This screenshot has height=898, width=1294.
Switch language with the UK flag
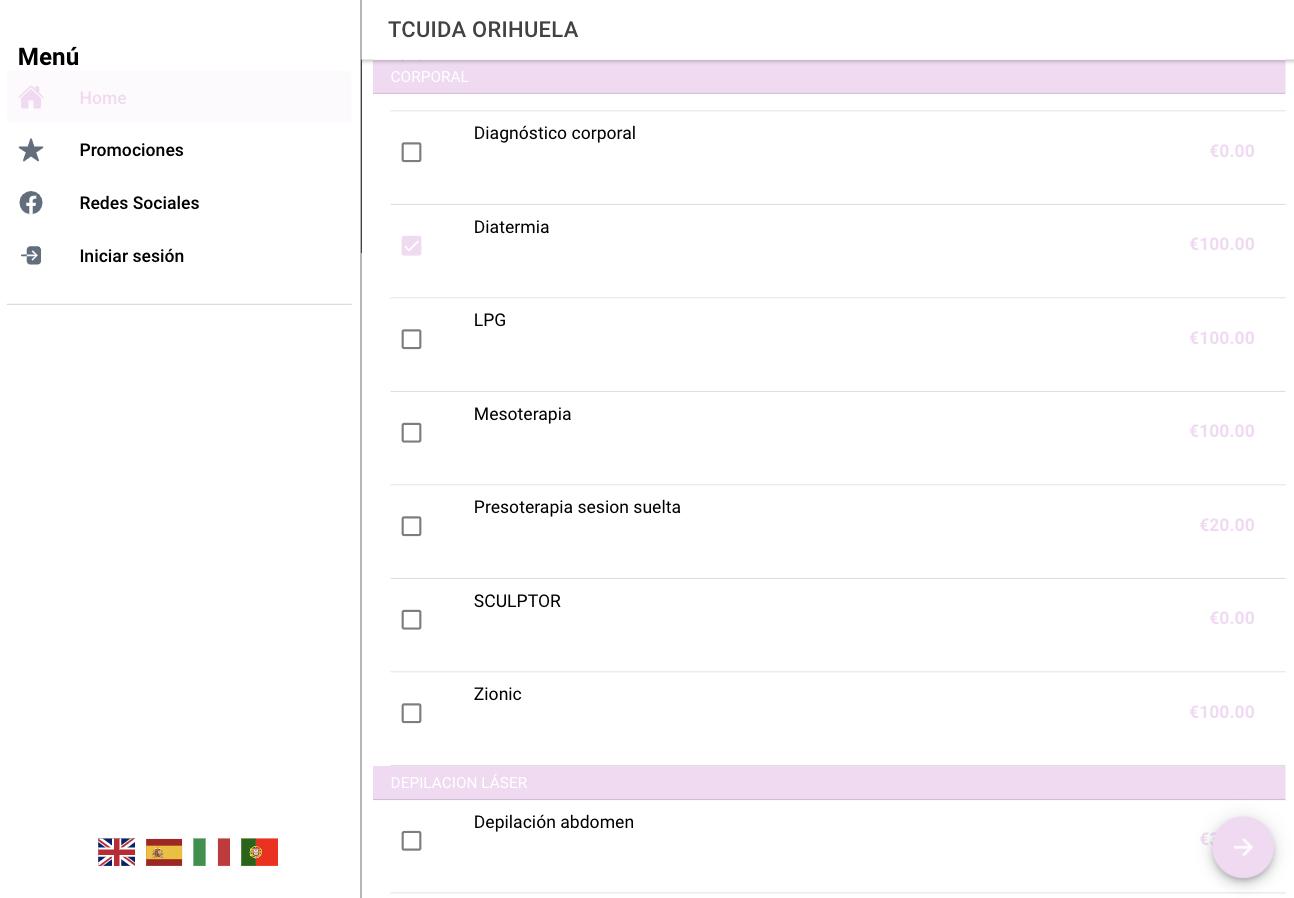[x=117, y=852]
